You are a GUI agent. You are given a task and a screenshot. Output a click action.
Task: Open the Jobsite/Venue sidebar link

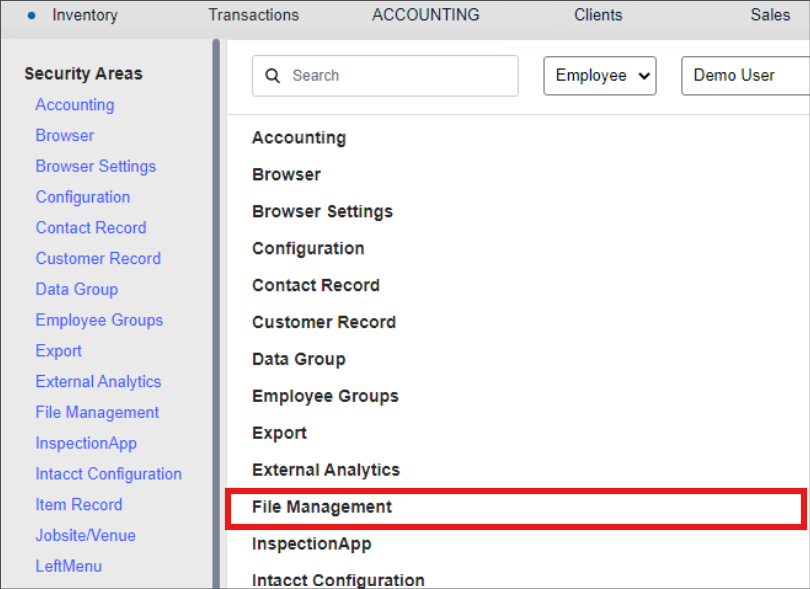click(x=85, y=535)
